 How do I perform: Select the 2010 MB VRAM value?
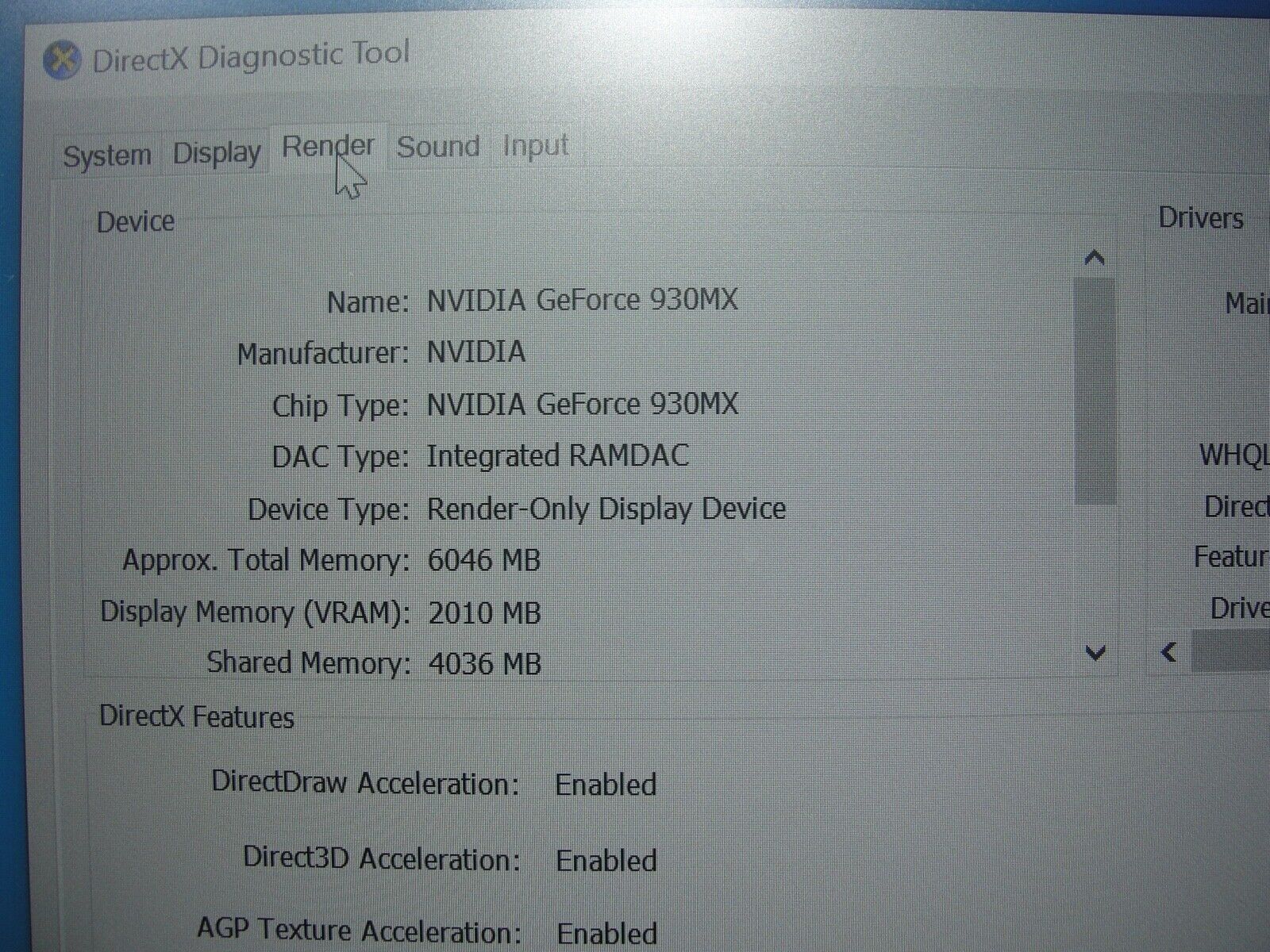484,612
